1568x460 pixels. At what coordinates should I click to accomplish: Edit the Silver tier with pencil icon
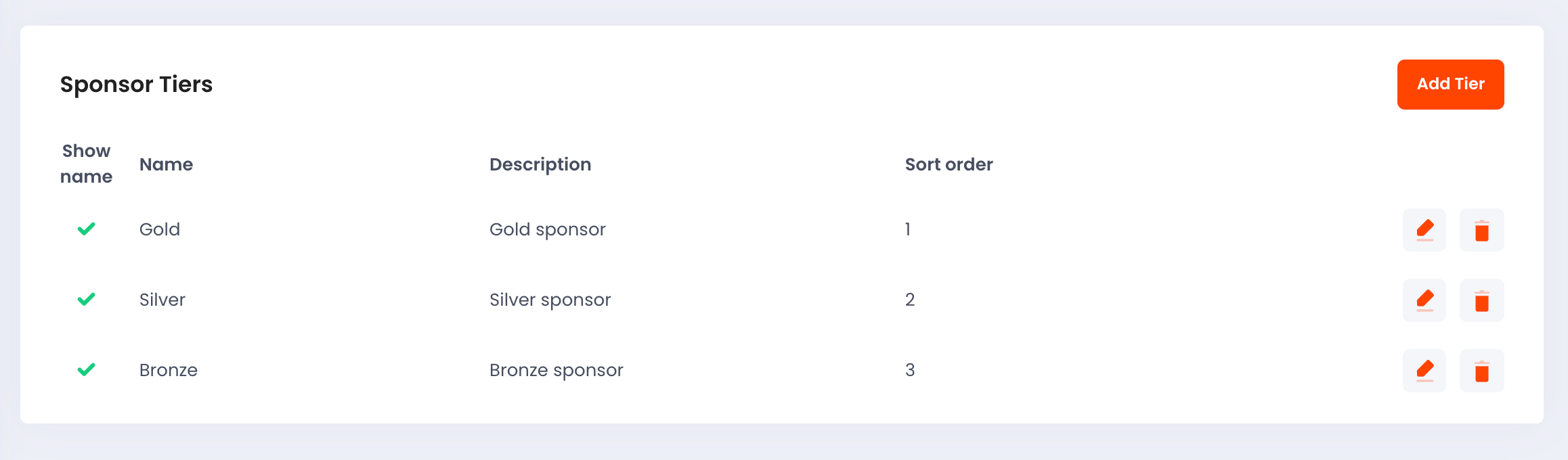tap(1424, 300)
